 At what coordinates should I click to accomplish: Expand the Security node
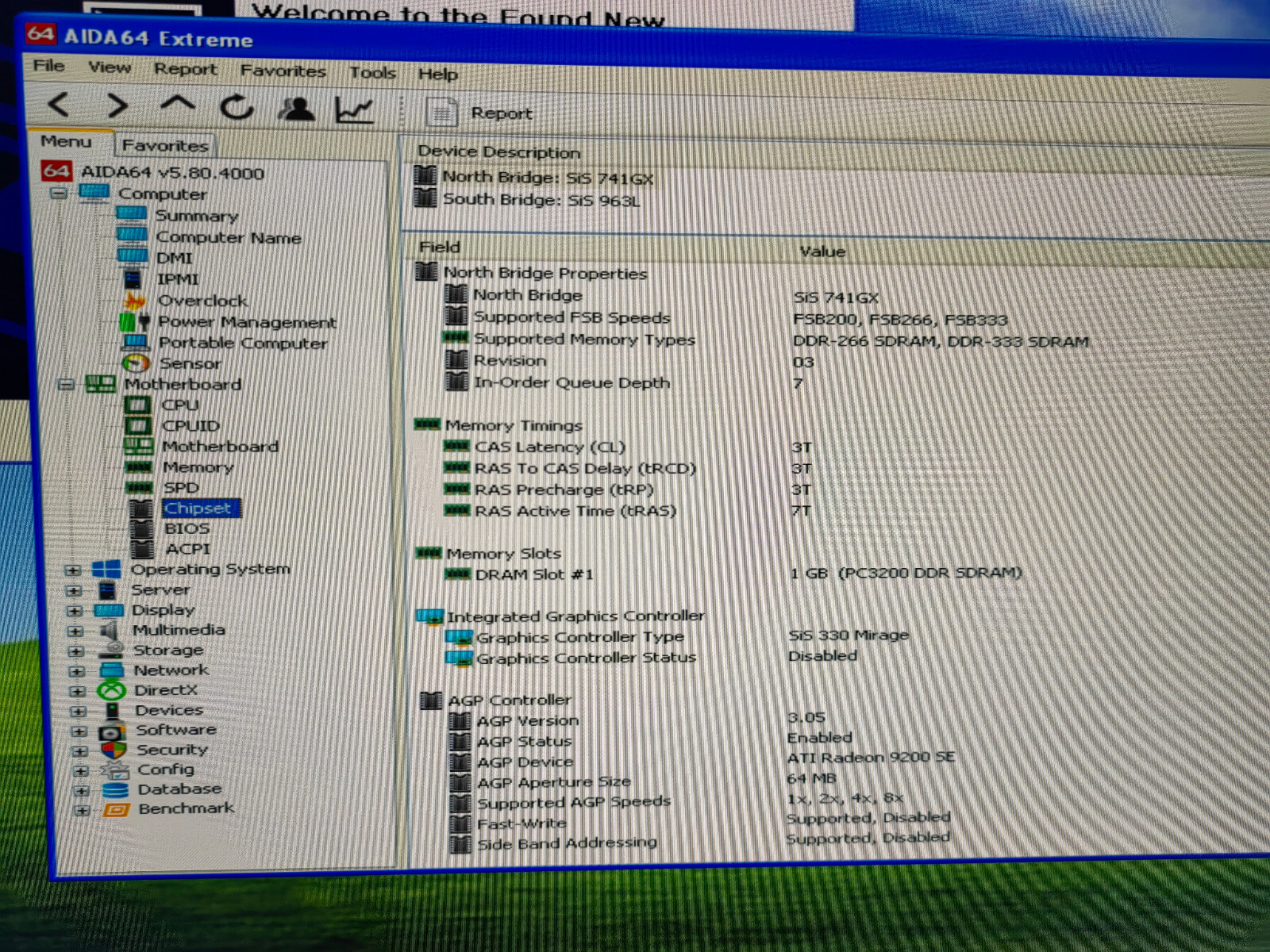[x=80, y=751]
